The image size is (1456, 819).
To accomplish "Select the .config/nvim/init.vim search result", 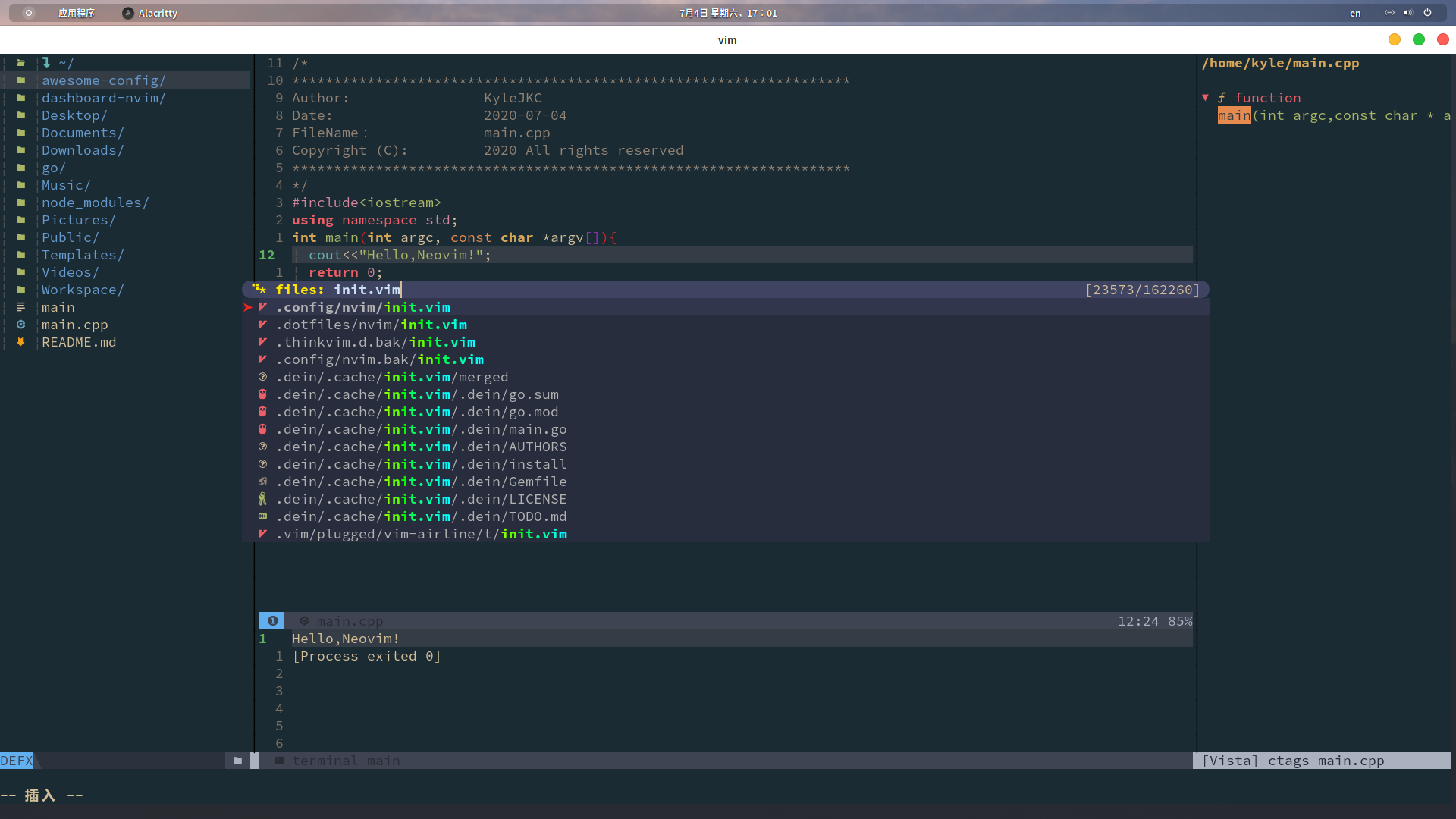I will pos(363,307).
